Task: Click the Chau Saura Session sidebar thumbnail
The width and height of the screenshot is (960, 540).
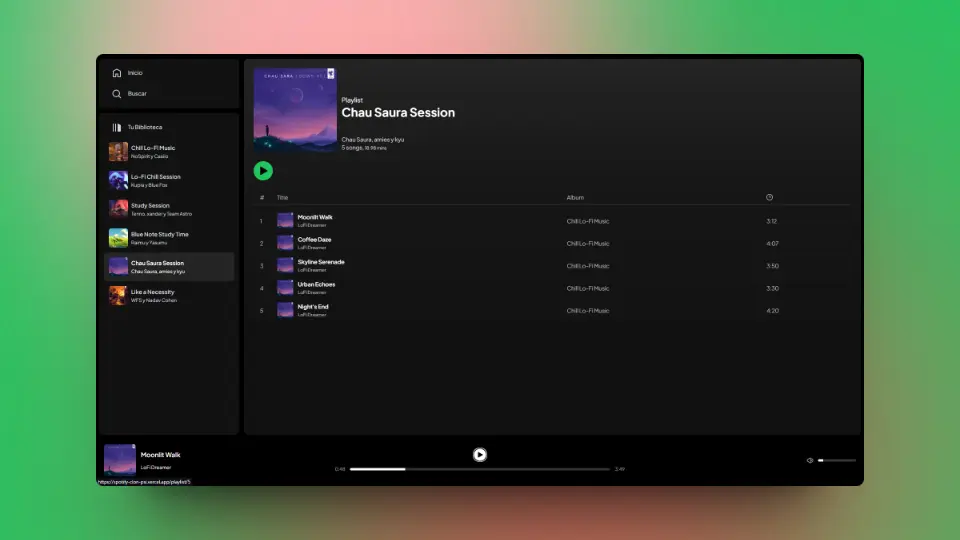Action: pos(118,267)
